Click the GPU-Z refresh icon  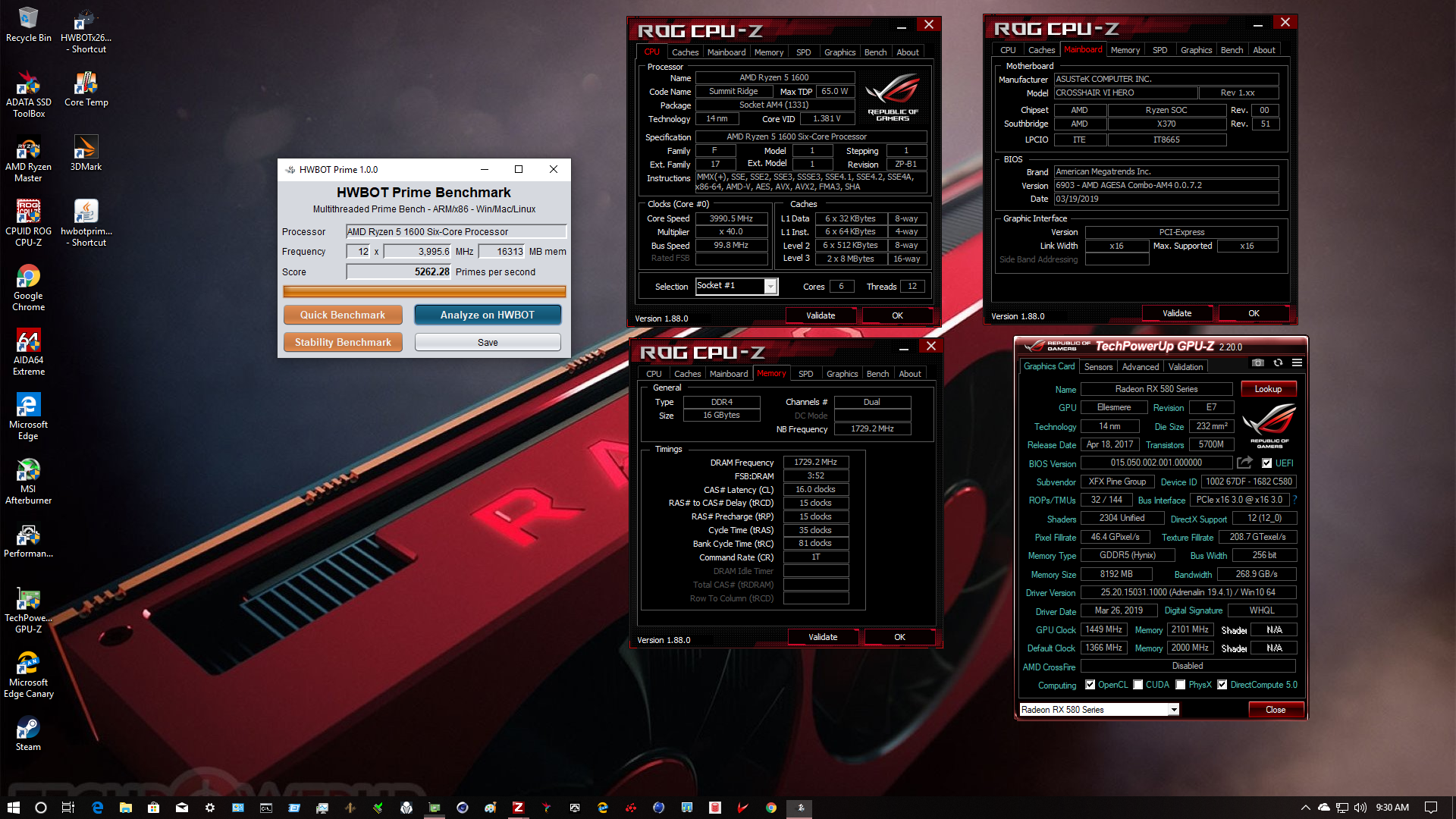pyautogui.click(x=1278, y=363)
